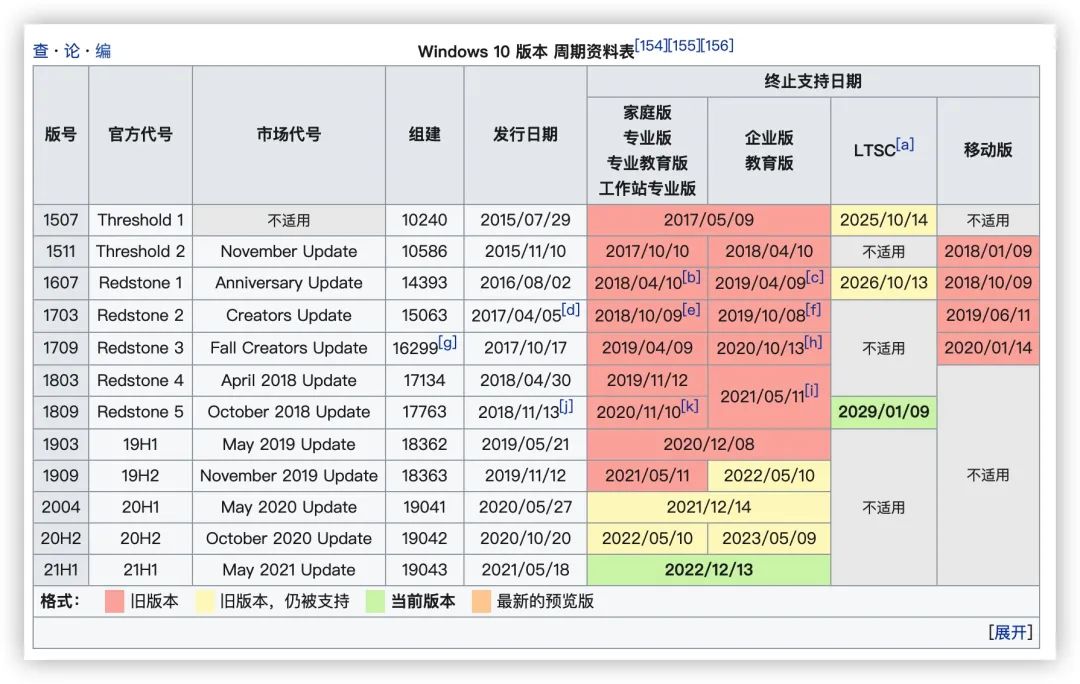Click the 官方代号 column header
This screenshot has height=684, width=1080.
(141, 135)
